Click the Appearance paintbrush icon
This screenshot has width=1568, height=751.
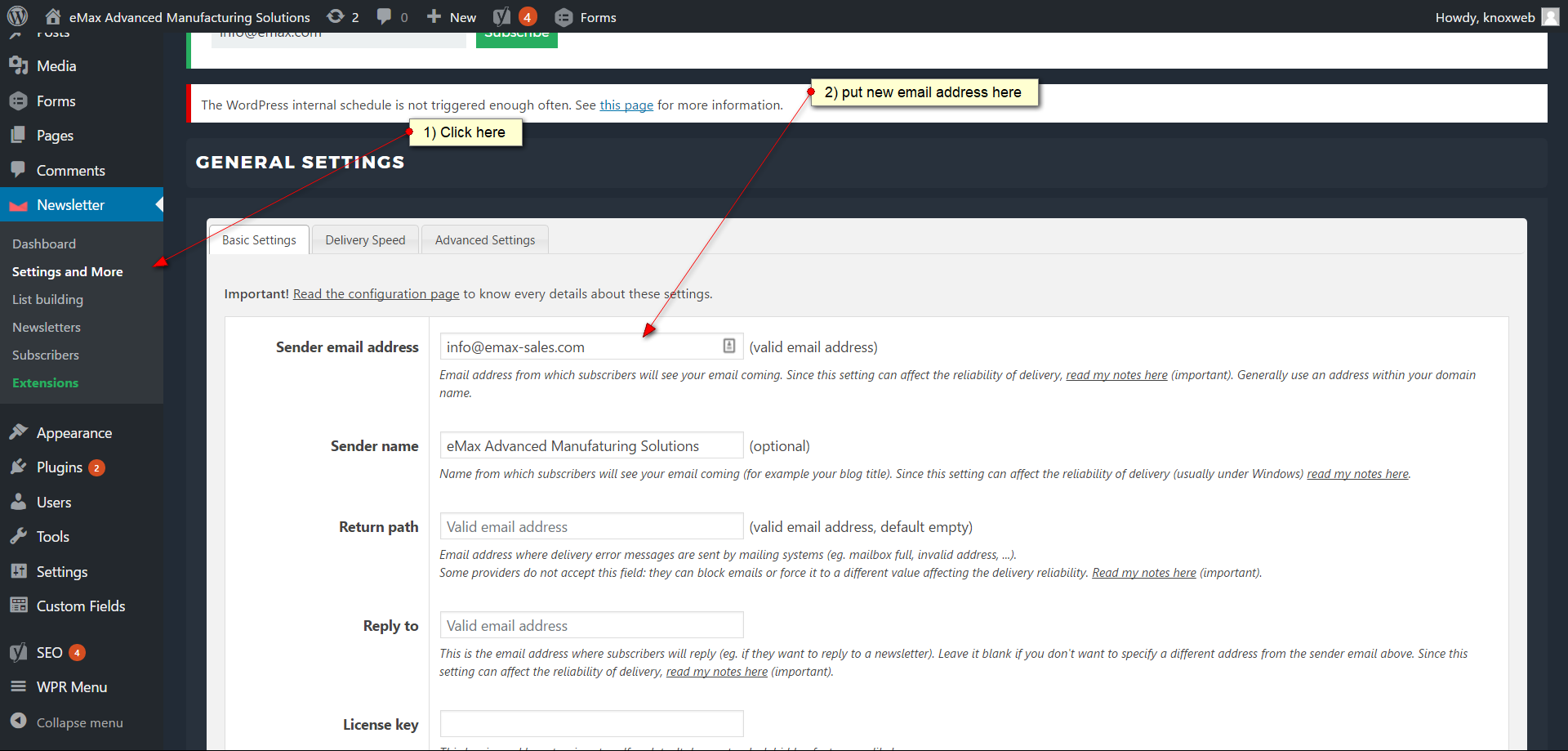point(18,431)
